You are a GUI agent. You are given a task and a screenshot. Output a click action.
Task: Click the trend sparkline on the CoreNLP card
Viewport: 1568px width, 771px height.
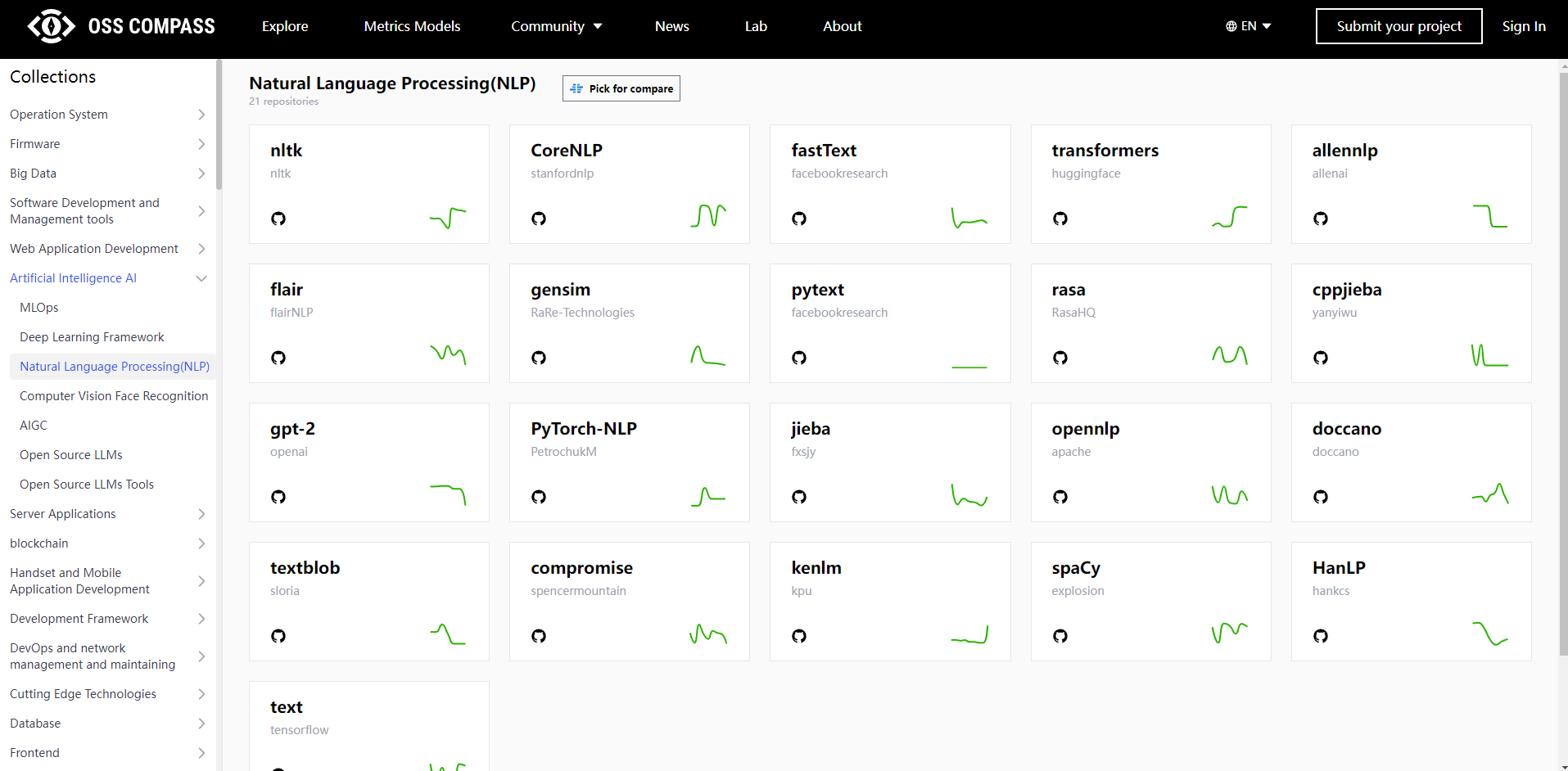(x=708, y=215)
